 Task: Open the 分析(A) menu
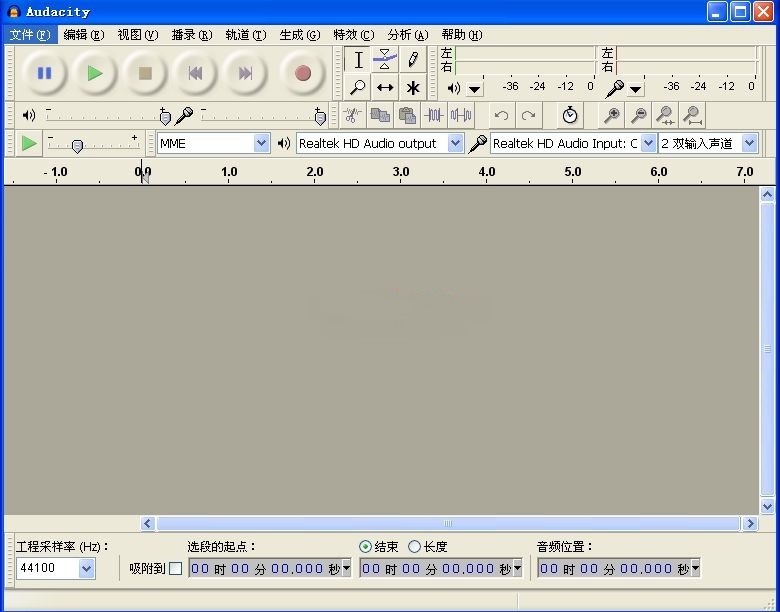click(408, 35)
